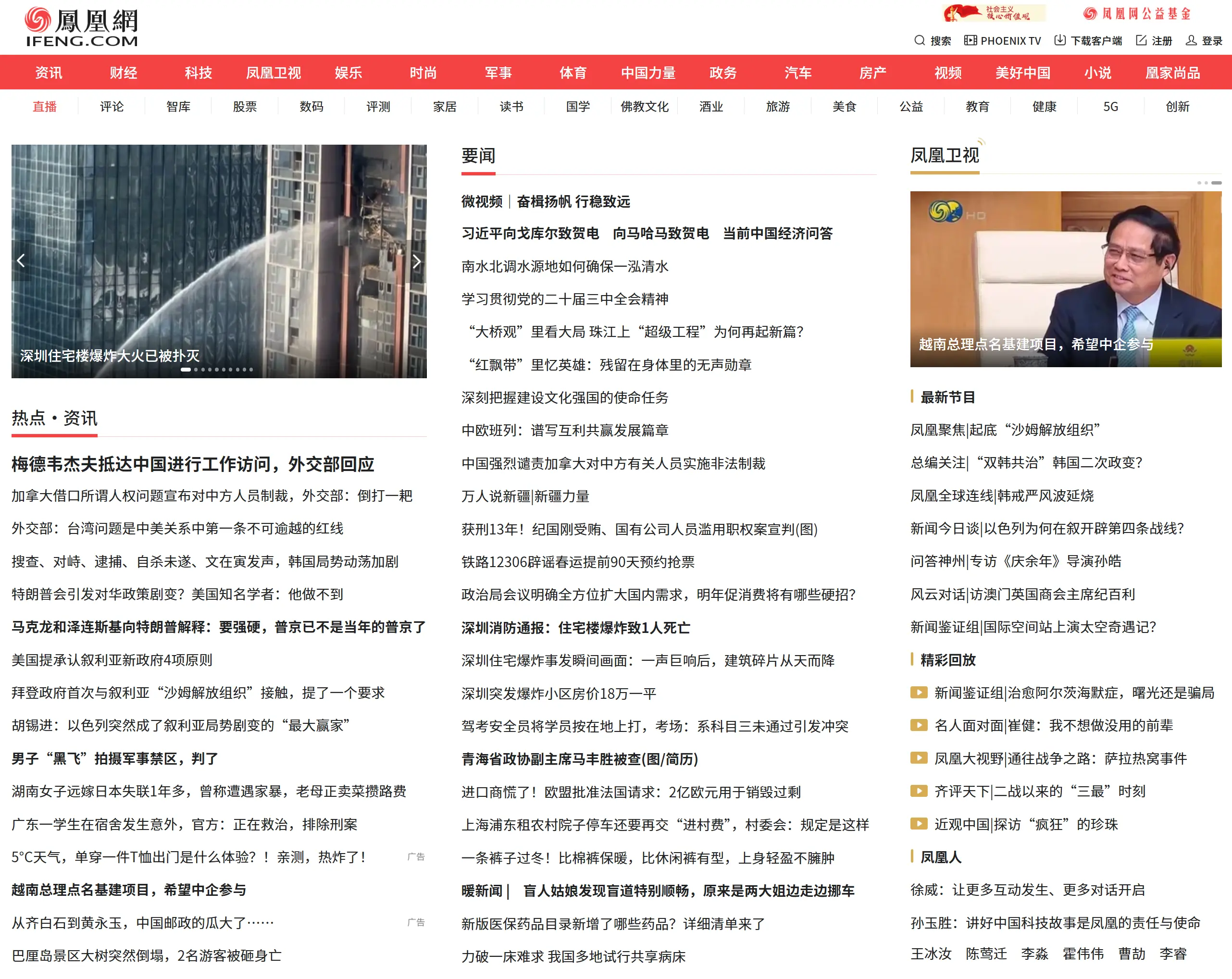Switch to the 军事 channel tab
This screenshot has height=979, width=1232.
coord(498,73)
